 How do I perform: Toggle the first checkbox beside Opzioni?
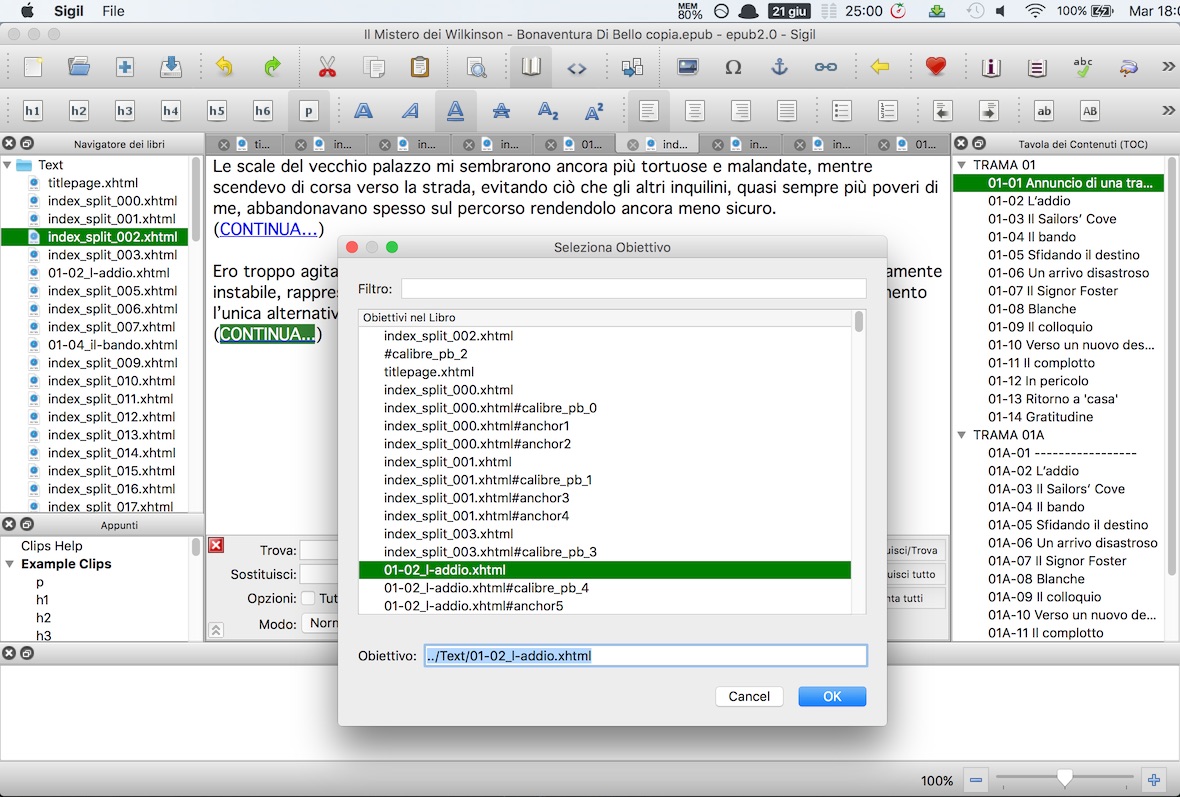click(308, 598)
